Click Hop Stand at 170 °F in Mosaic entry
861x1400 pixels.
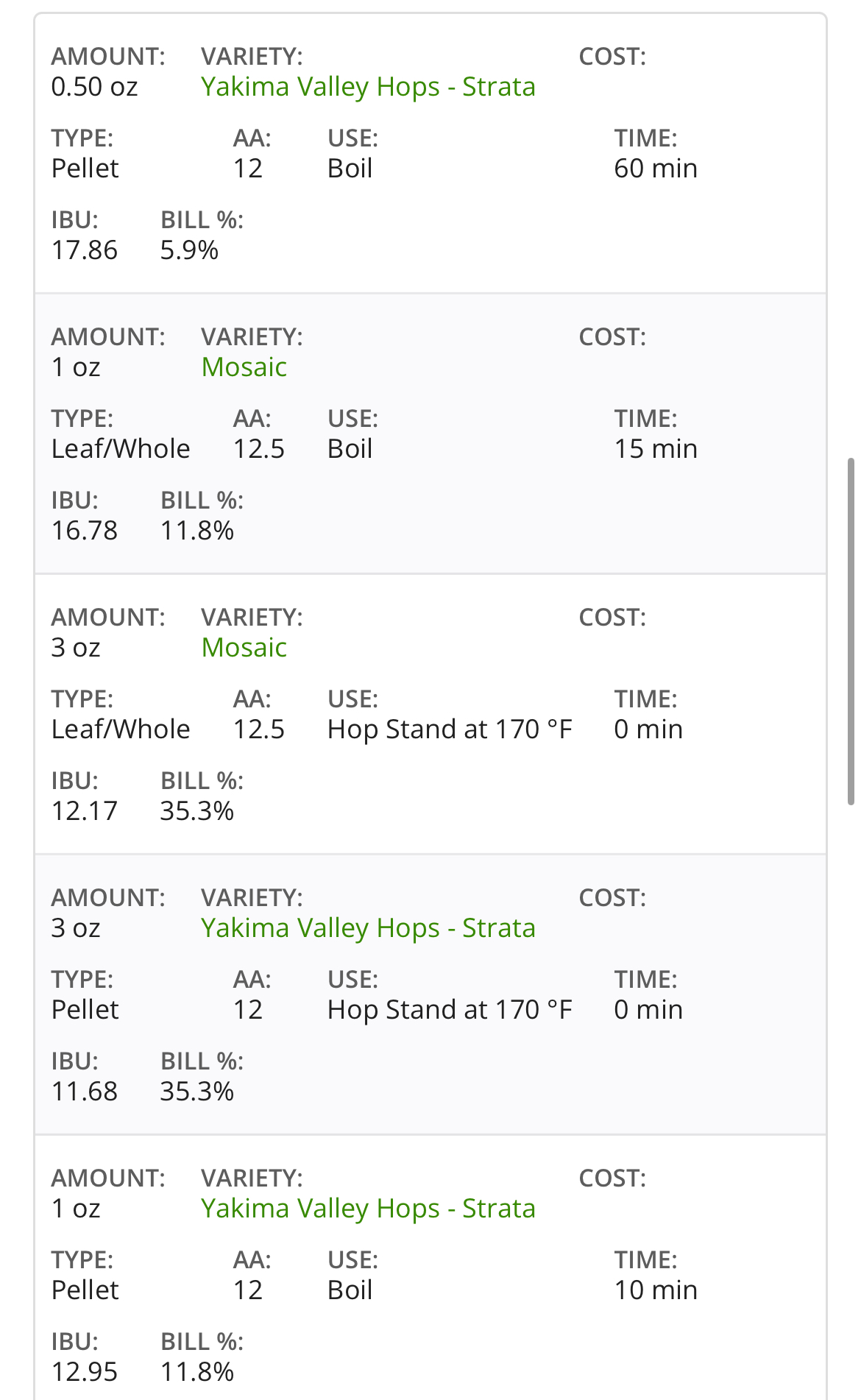click(x=450, y=729)
